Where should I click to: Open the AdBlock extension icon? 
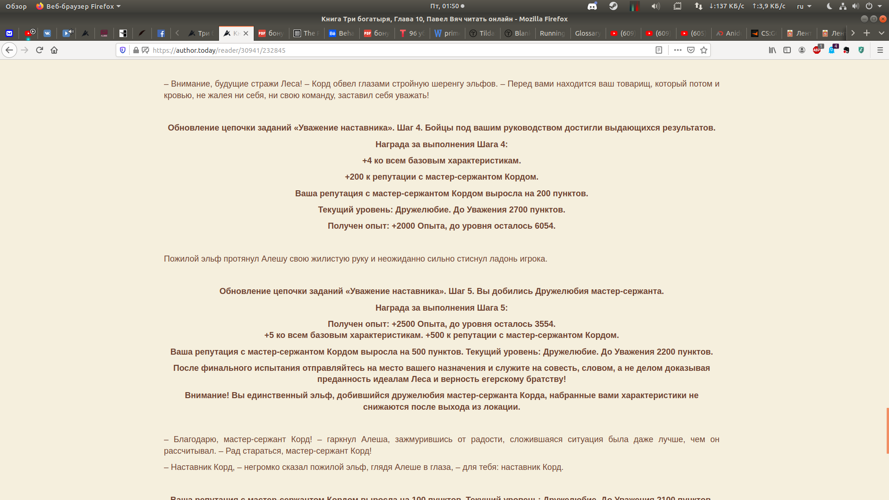tap(817, 50)
